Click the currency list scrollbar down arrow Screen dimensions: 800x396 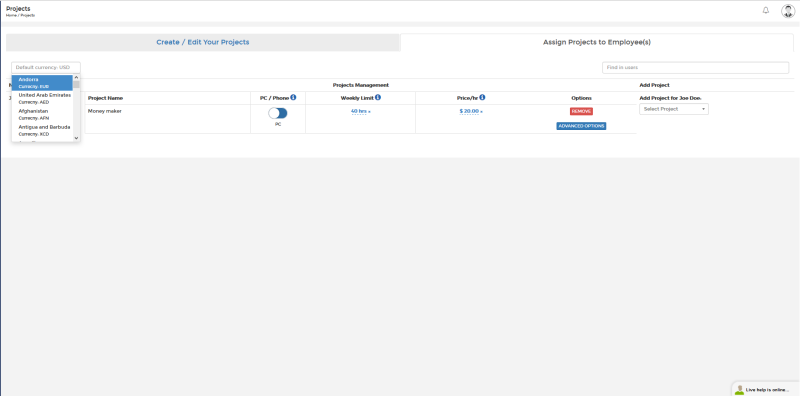click(76, 138)
